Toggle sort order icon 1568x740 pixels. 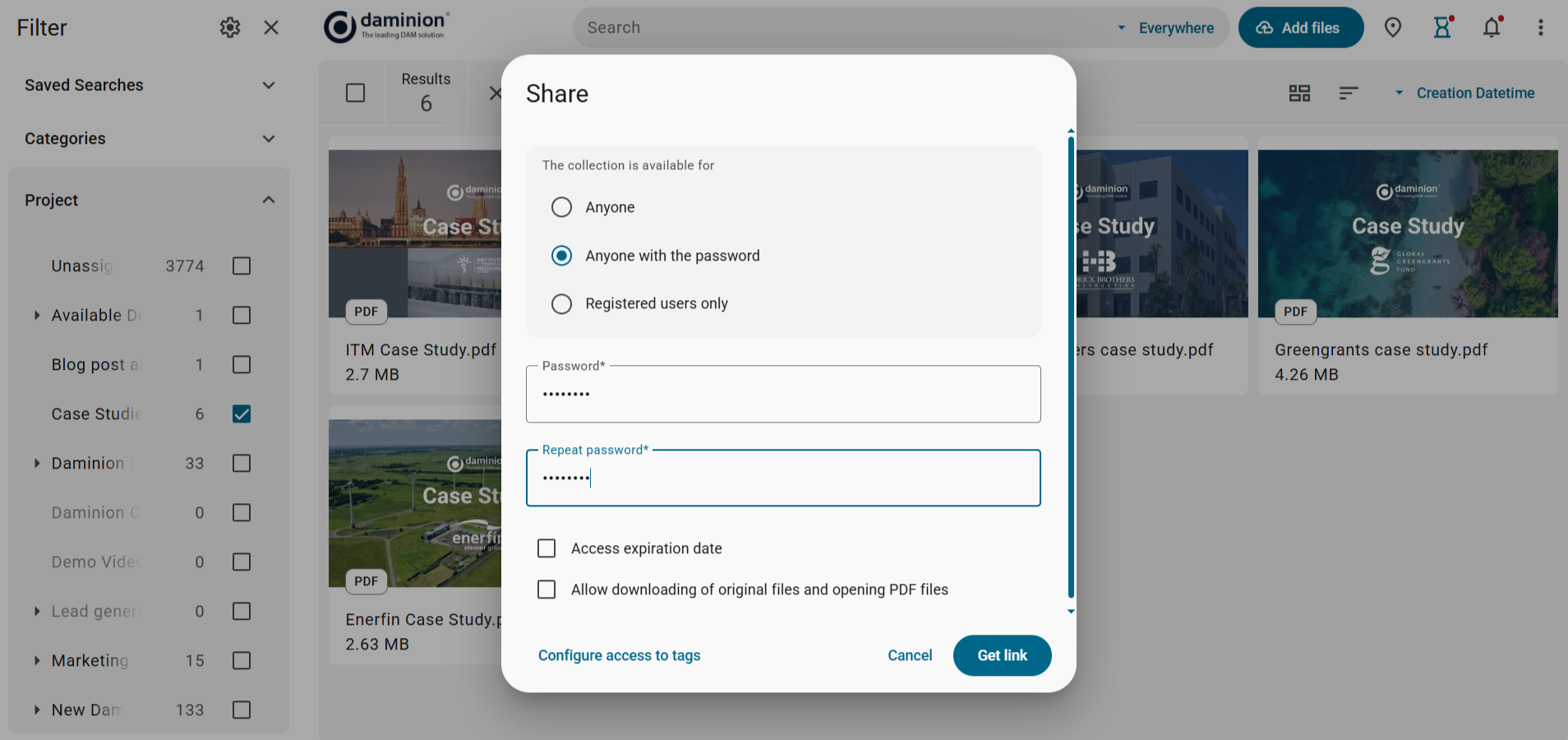pyautogui.click(x=1348, y=94)
